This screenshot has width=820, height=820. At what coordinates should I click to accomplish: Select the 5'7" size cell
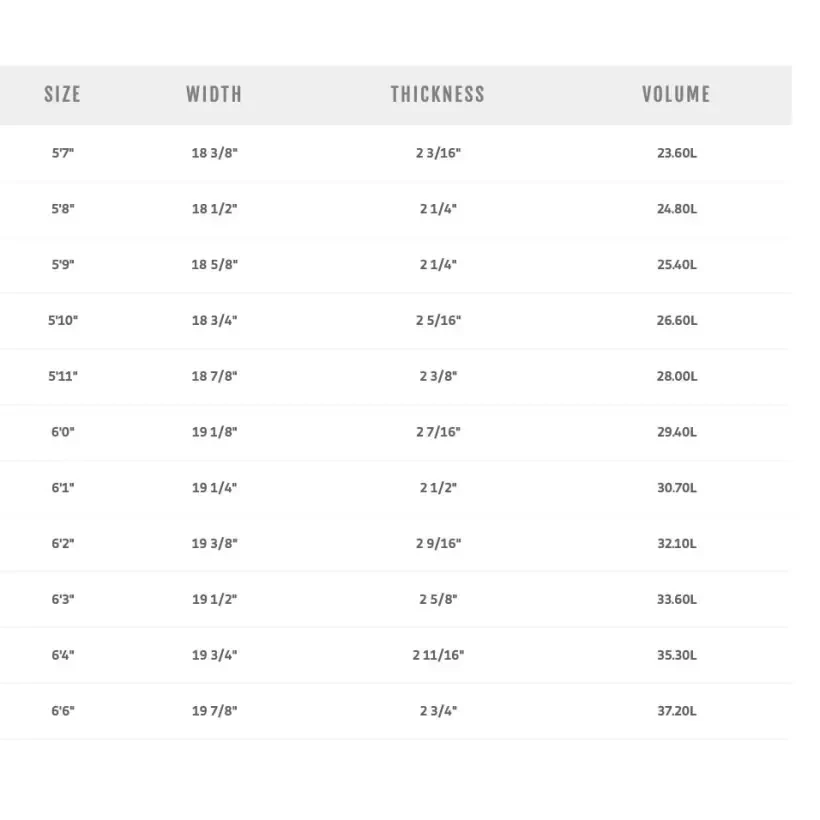pos(63,154)
